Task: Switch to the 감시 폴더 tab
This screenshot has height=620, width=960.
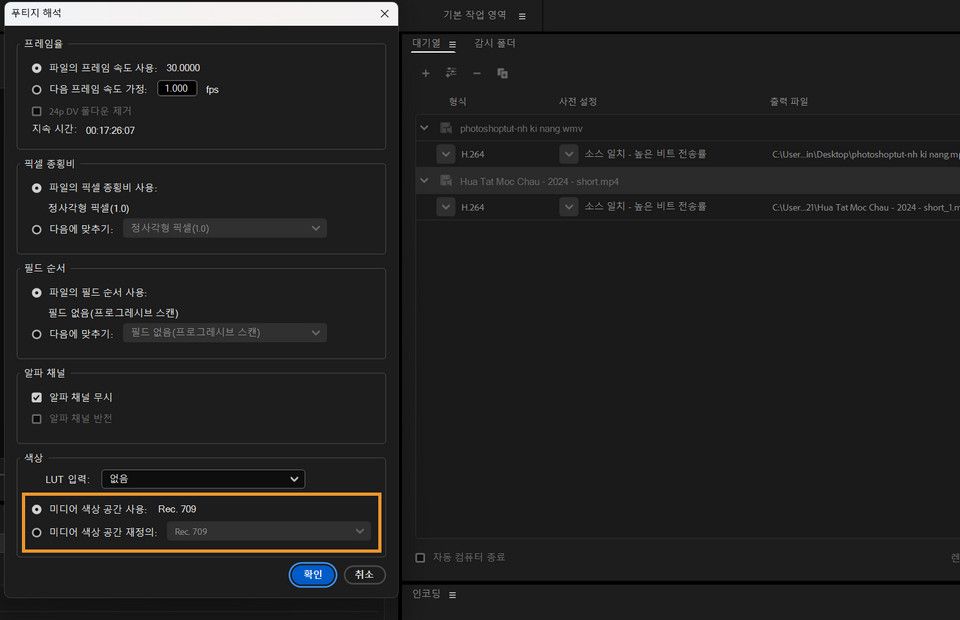Action: (x=496, y=43)
